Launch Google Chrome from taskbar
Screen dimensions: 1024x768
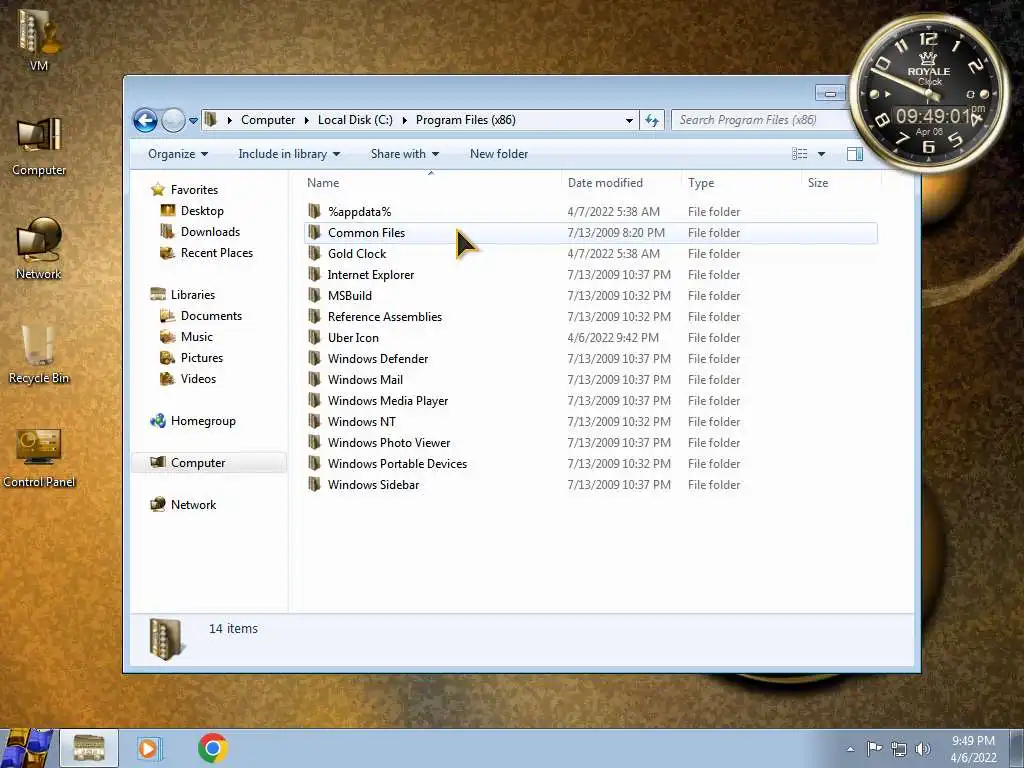coord(213,748)
